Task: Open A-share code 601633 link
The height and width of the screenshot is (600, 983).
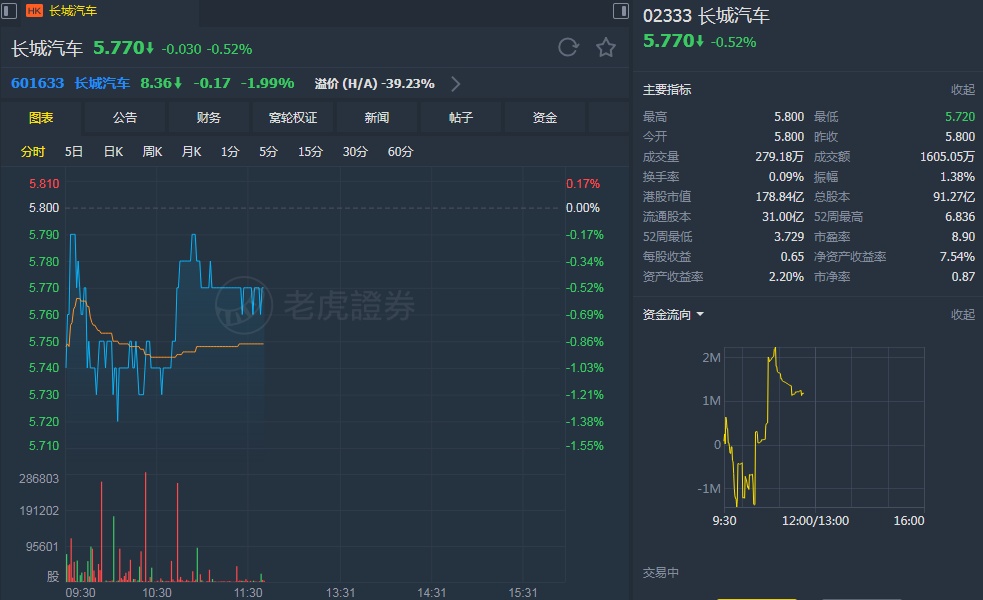Action: click(x=38, y=83)
